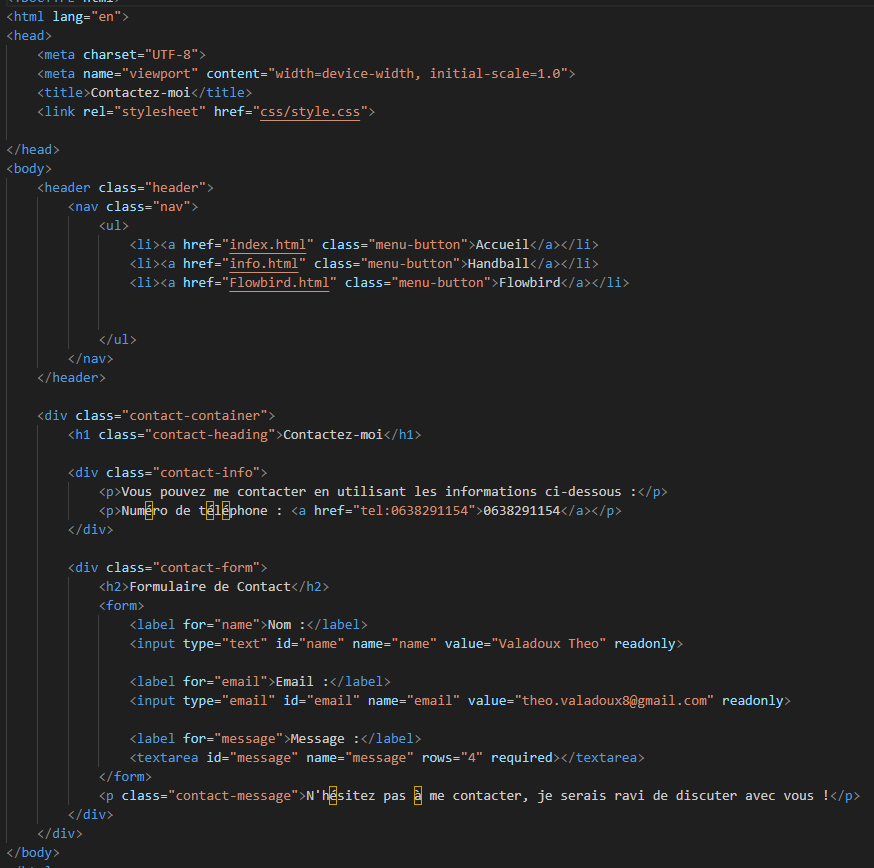Click the 'Message :' label text
Image resolution: width=874 pixels, height=868 pixels.
pyautogui.click(x=325, y=739)
